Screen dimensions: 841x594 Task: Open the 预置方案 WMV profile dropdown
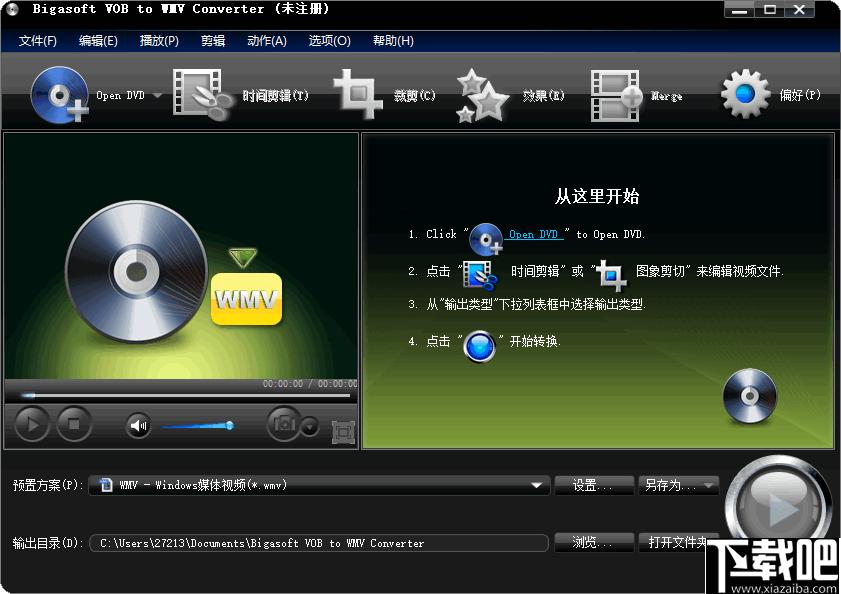[320, 485]
